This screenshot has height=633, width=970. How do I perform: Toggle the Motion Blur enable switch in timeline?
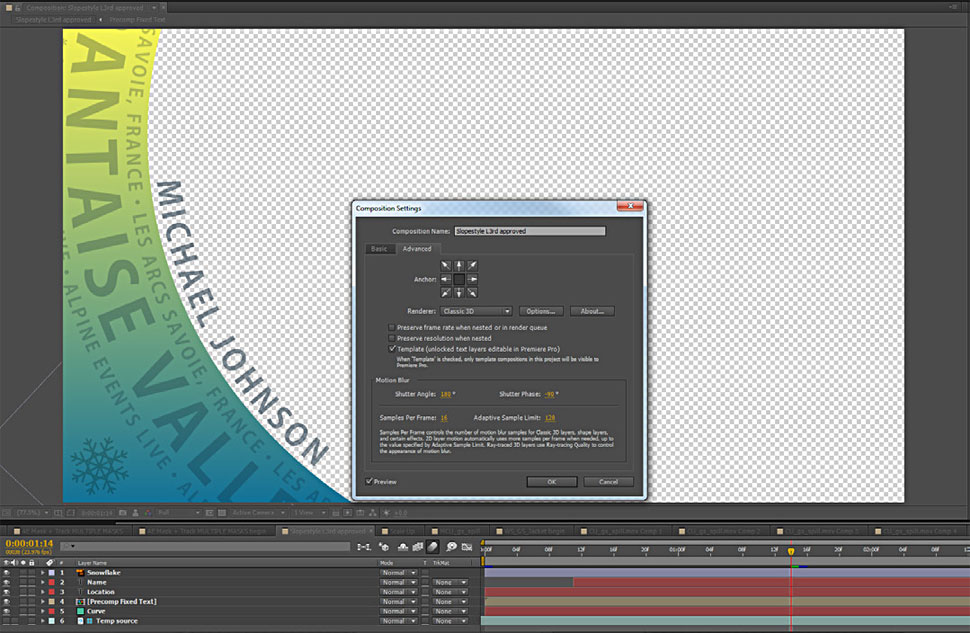click(433, 547)
